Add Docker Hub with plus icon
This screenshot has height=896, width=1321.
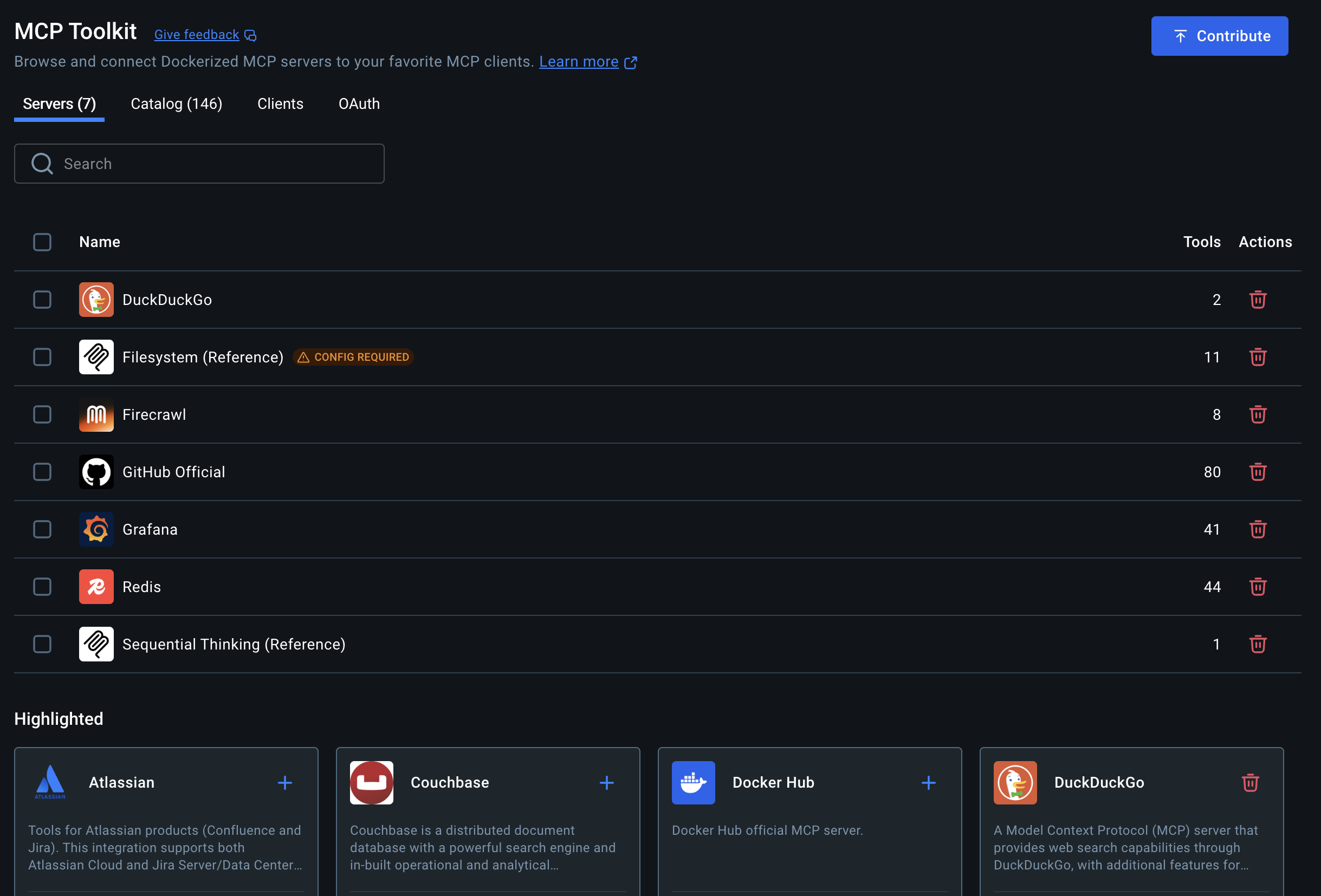pyautogui.click(x=928, y=782)
